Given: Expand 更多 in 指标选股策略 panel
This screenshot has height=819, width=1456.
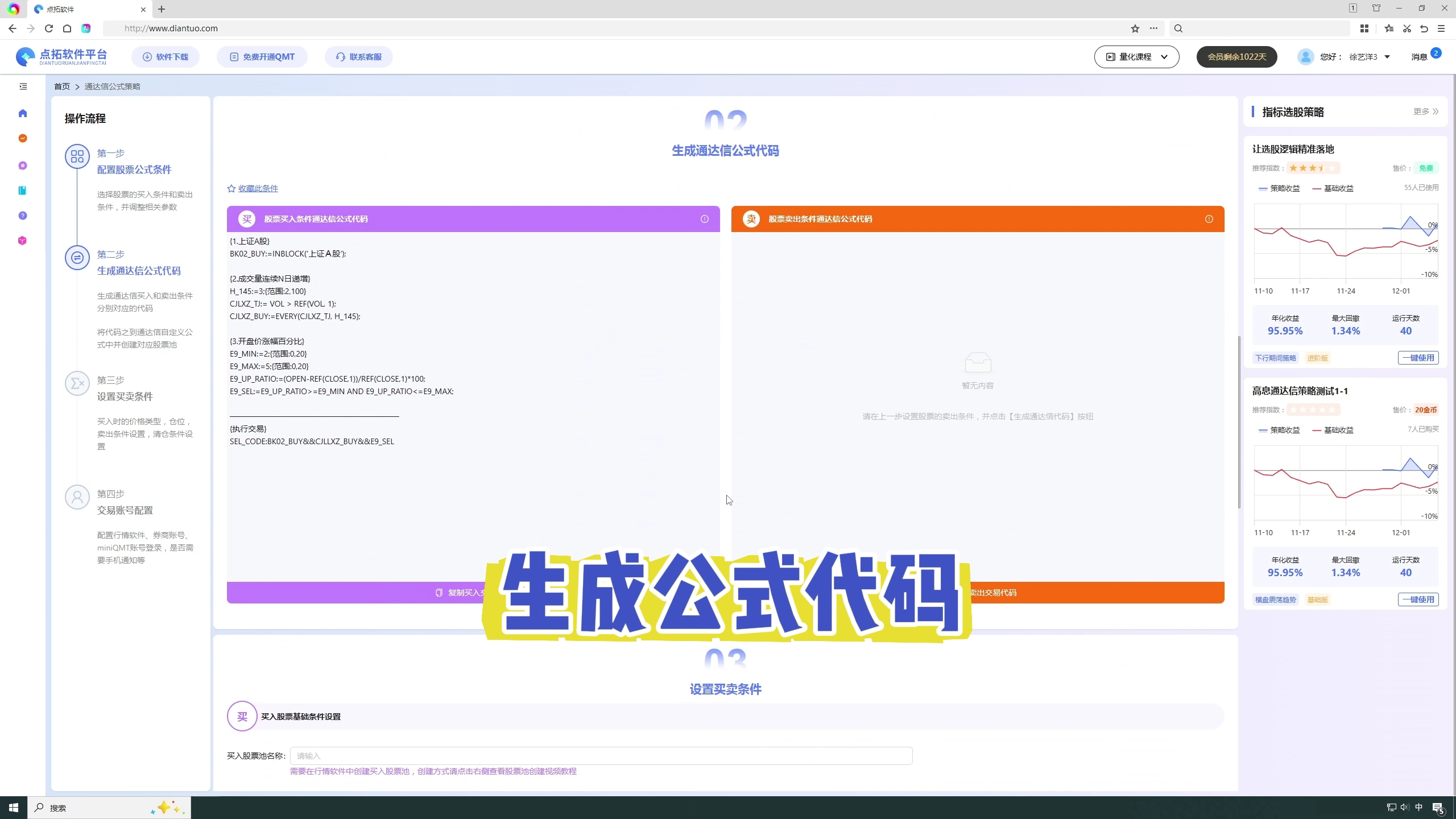Looking at the screenshot, I should click(1424, 111).
